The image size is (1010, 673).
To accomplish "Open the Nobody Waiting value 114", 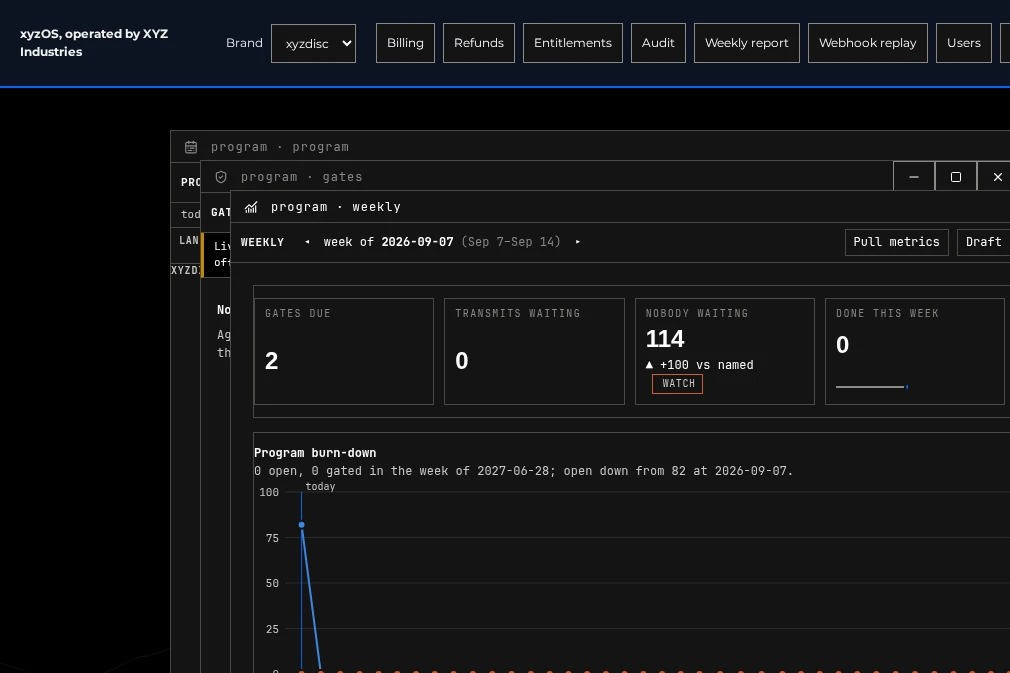I will (x=665, y=339).
